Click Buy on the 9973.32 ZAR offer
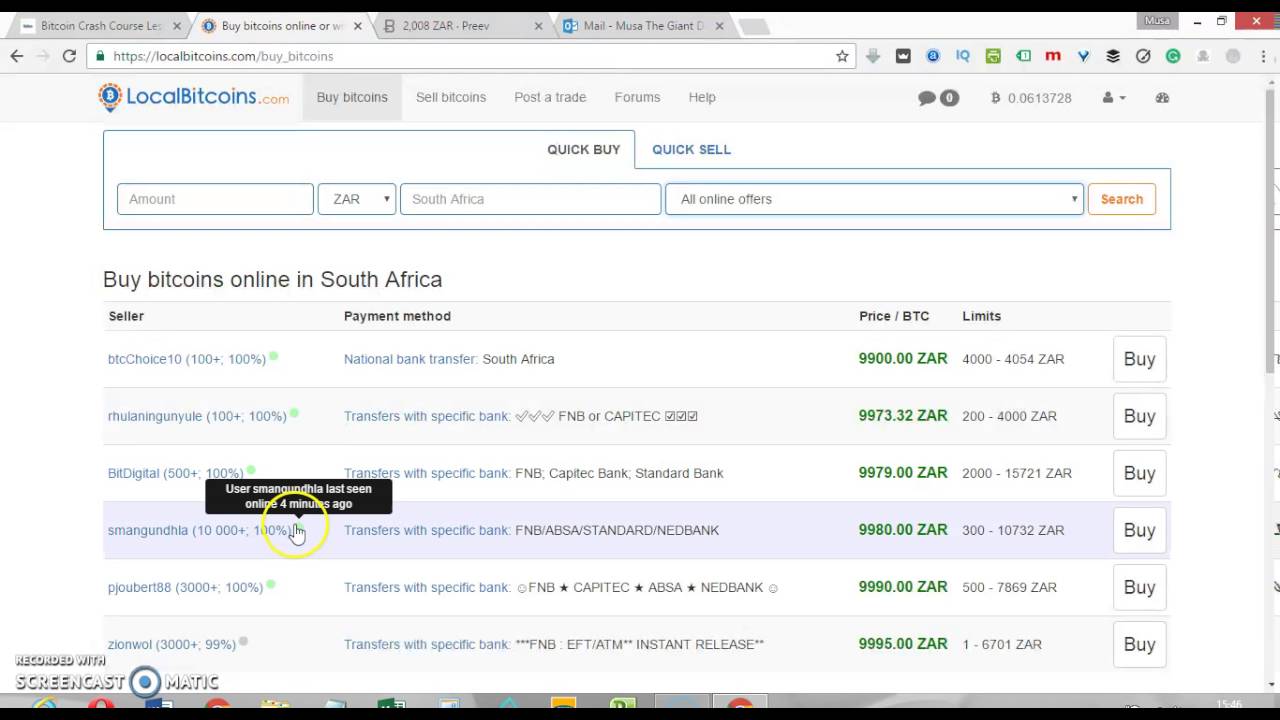 pos(1139,416)
